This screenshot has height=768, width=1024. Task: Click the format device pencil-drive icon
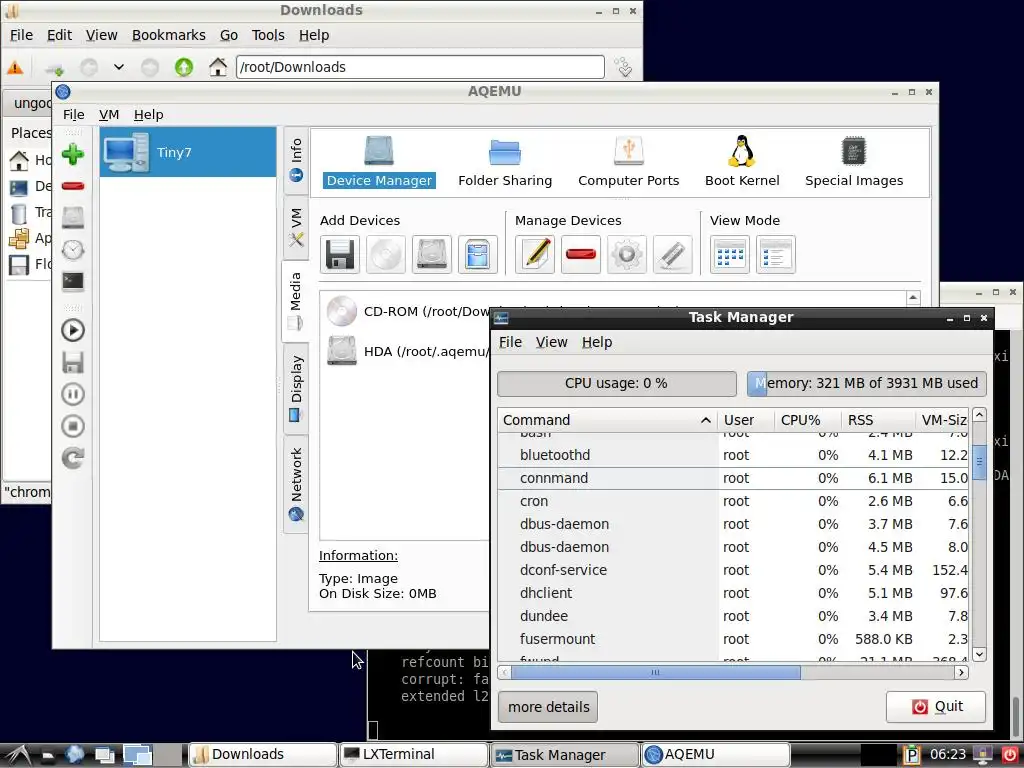click(673, 254)
